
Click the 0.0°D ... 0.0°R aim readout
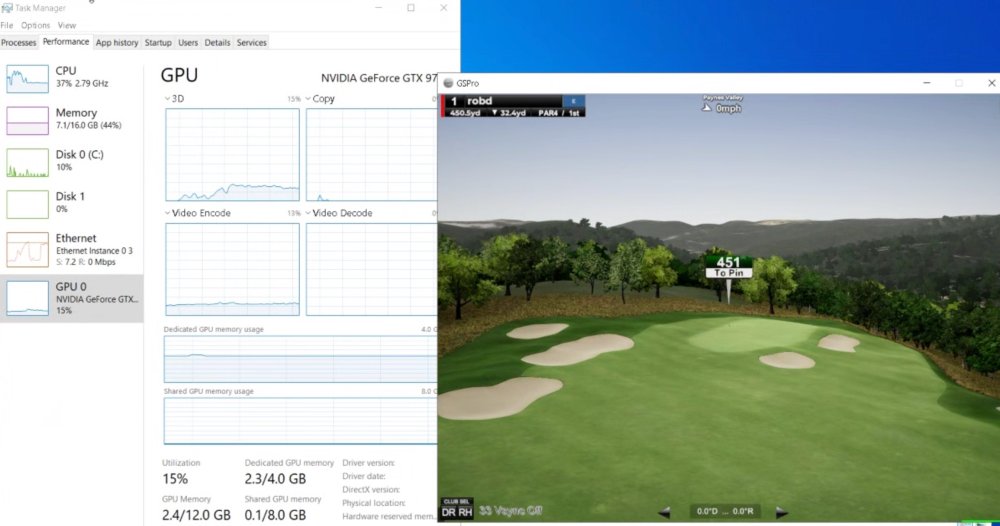725,511
